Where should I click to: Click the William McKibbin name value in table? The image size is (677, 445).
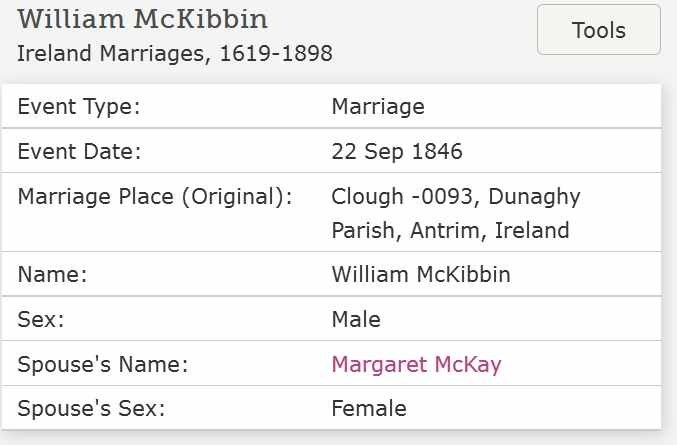(421, 275)
